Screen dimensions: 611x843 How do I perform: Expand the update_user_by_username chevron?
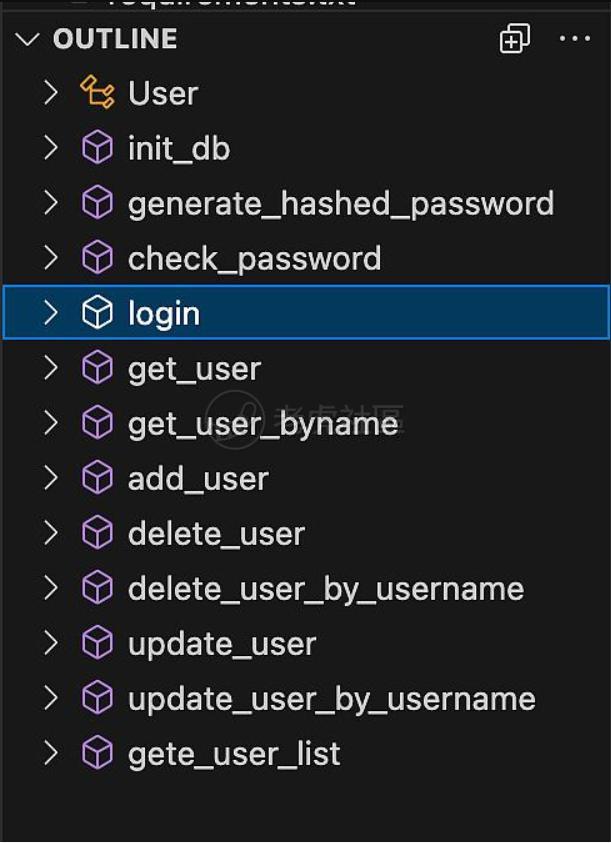pyautogui.click(x=51, y=699)
